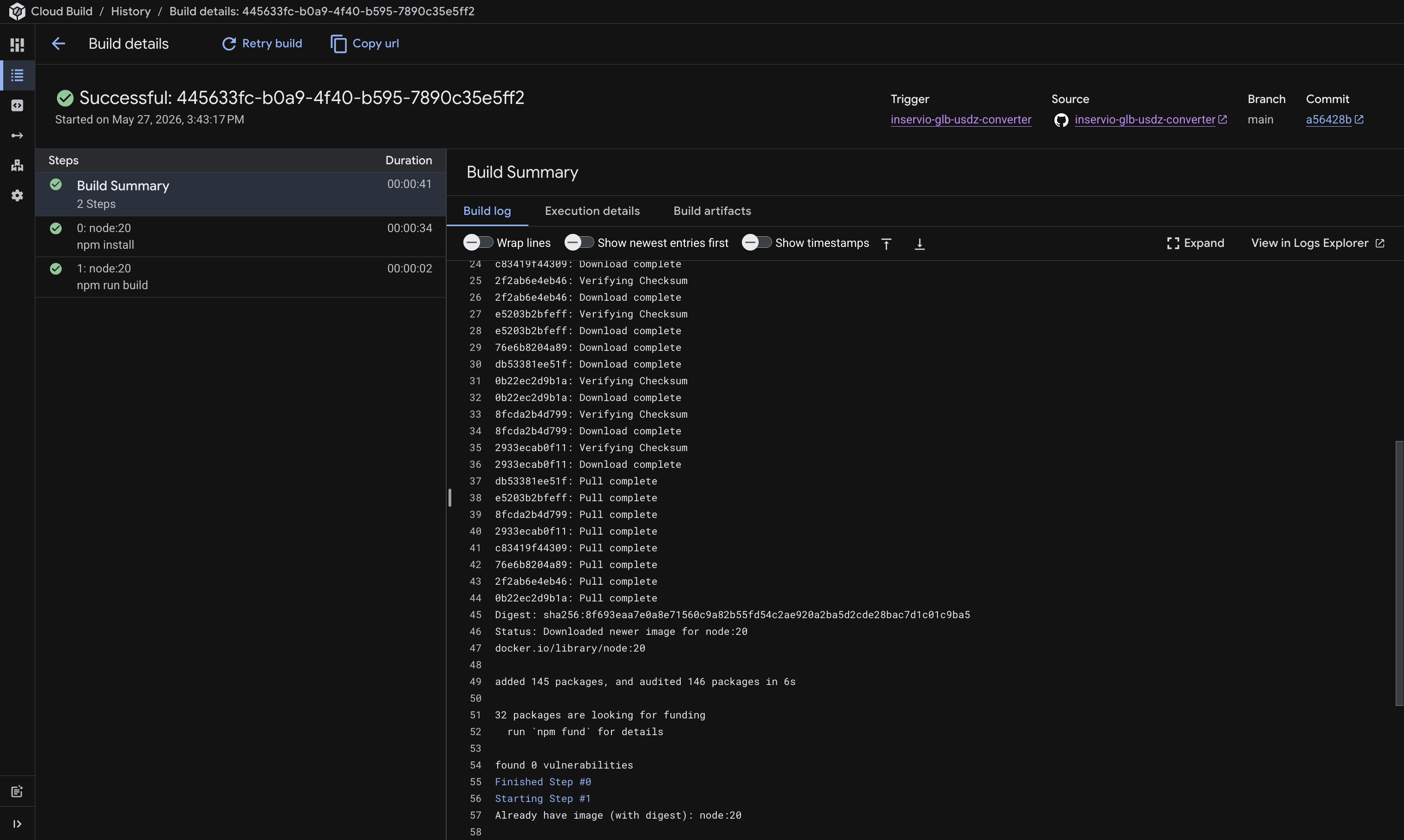Switch to the Execution details tab
Viewport: 1404px width, 840px height.
tap(592, 211)
